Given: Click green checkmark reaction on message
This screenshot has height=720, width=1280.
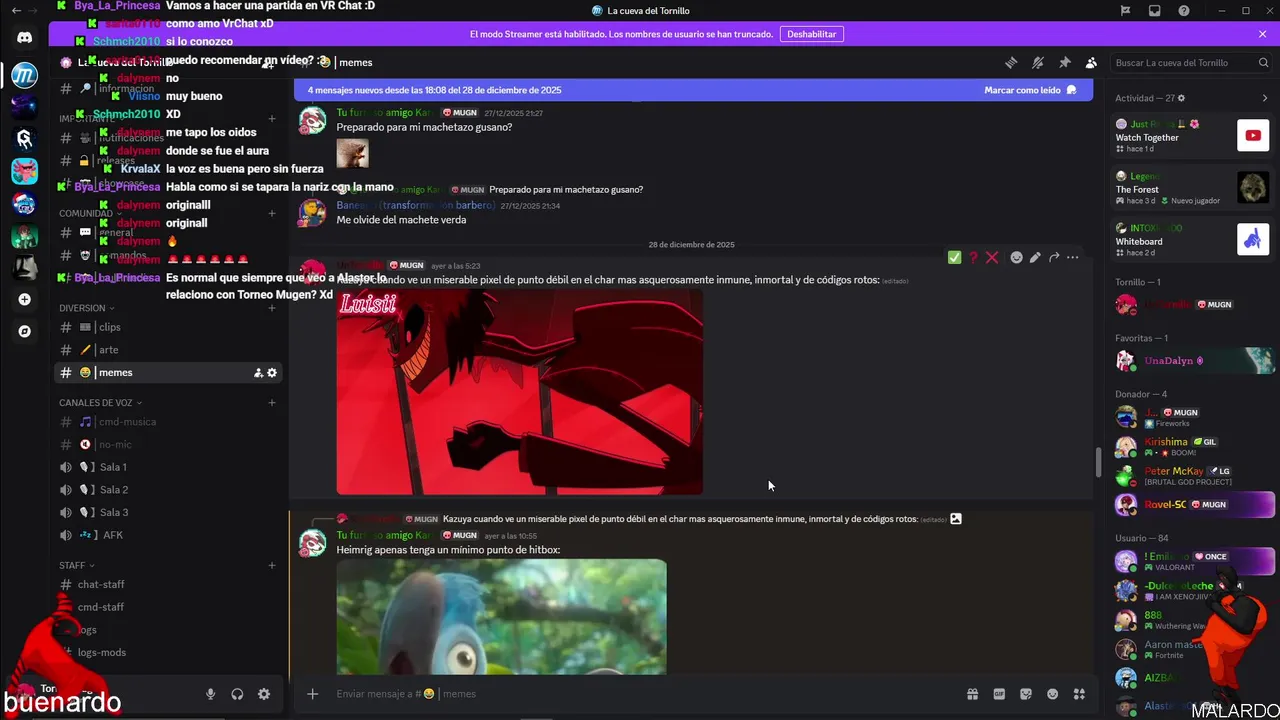Looking at the screenshot, I should click(x=954, y=257).
